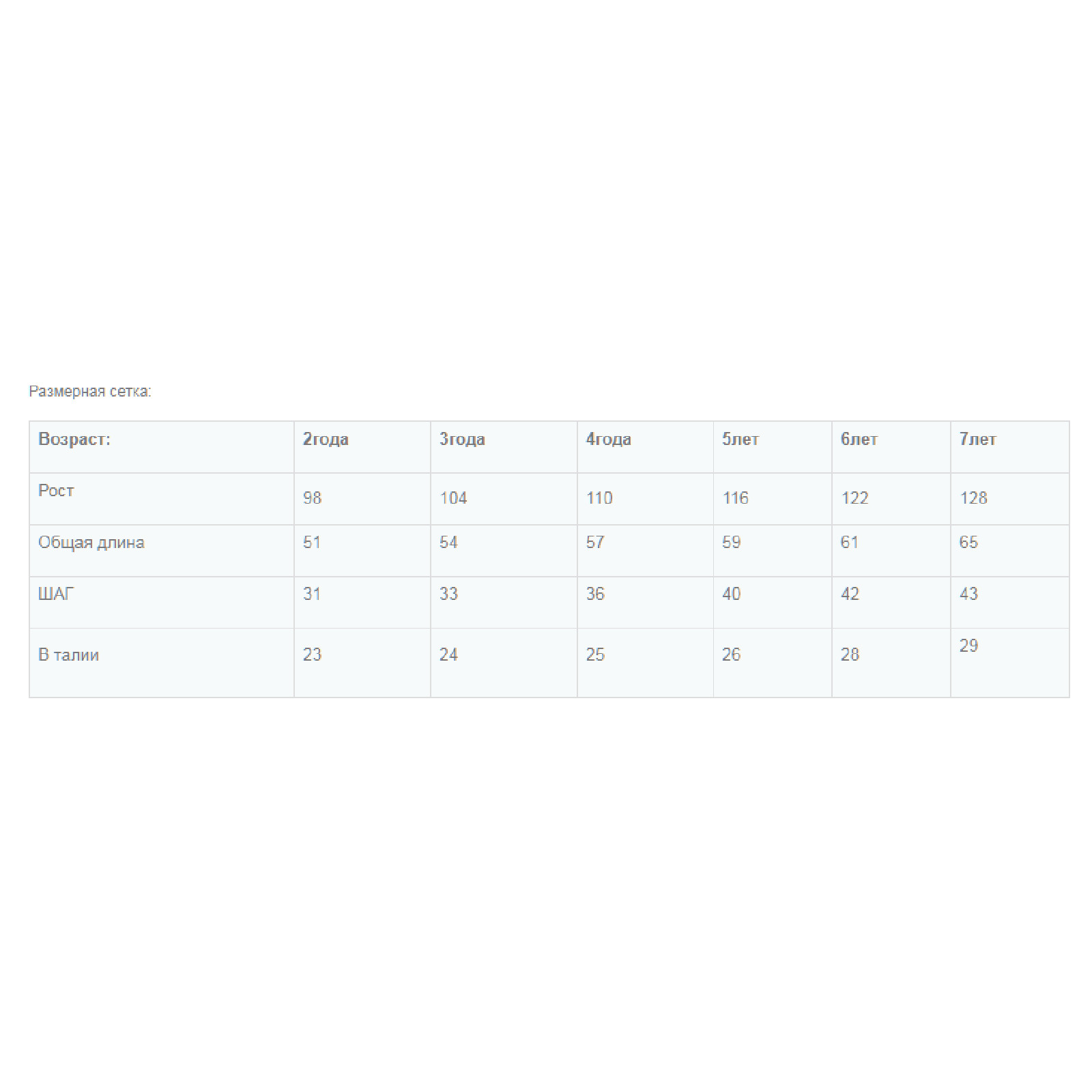The image size is (1092, 1092).
Task: Select the 'Рост' row label
Action: click(x=162, y=499)
